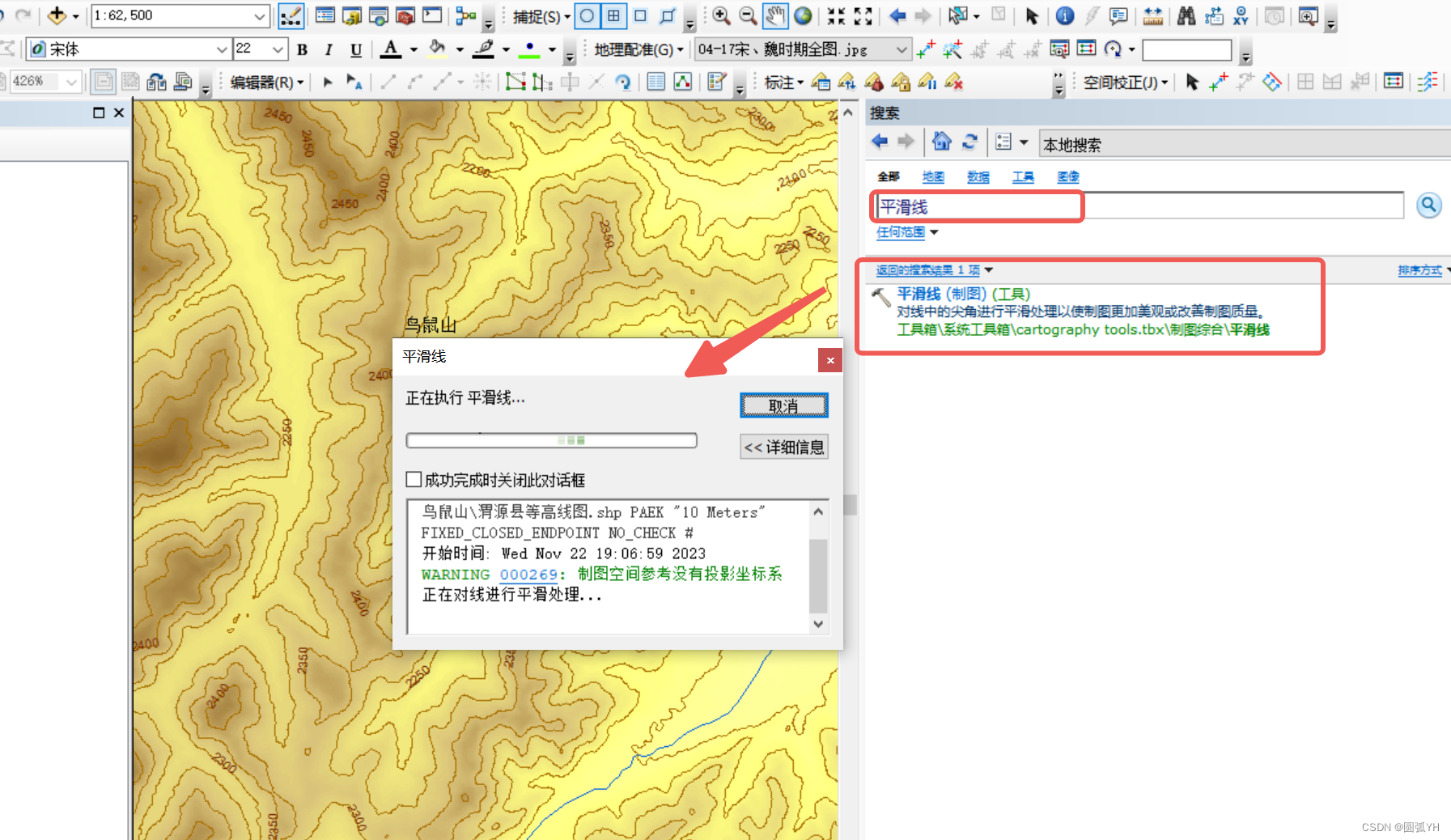
Task: Open the 编辑器(R) editor menu
Action: (266, 82)
